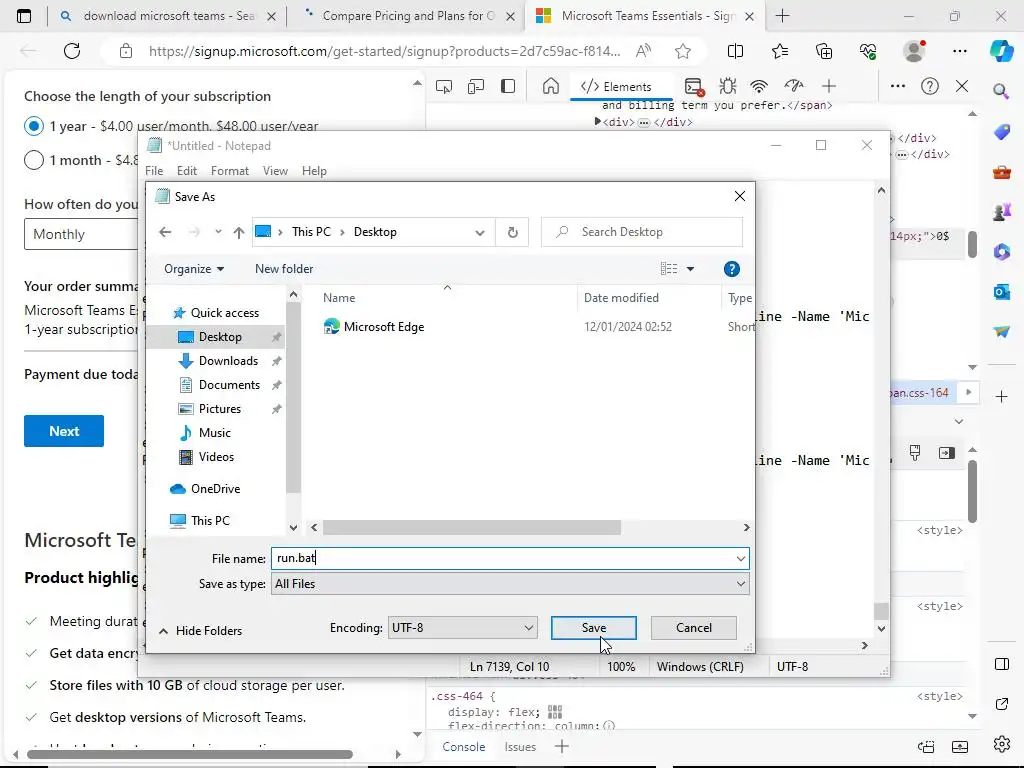The image size is (1024, 768).
Task: Open recent locations dropdown chevron
Action: (x=218, y=232)
